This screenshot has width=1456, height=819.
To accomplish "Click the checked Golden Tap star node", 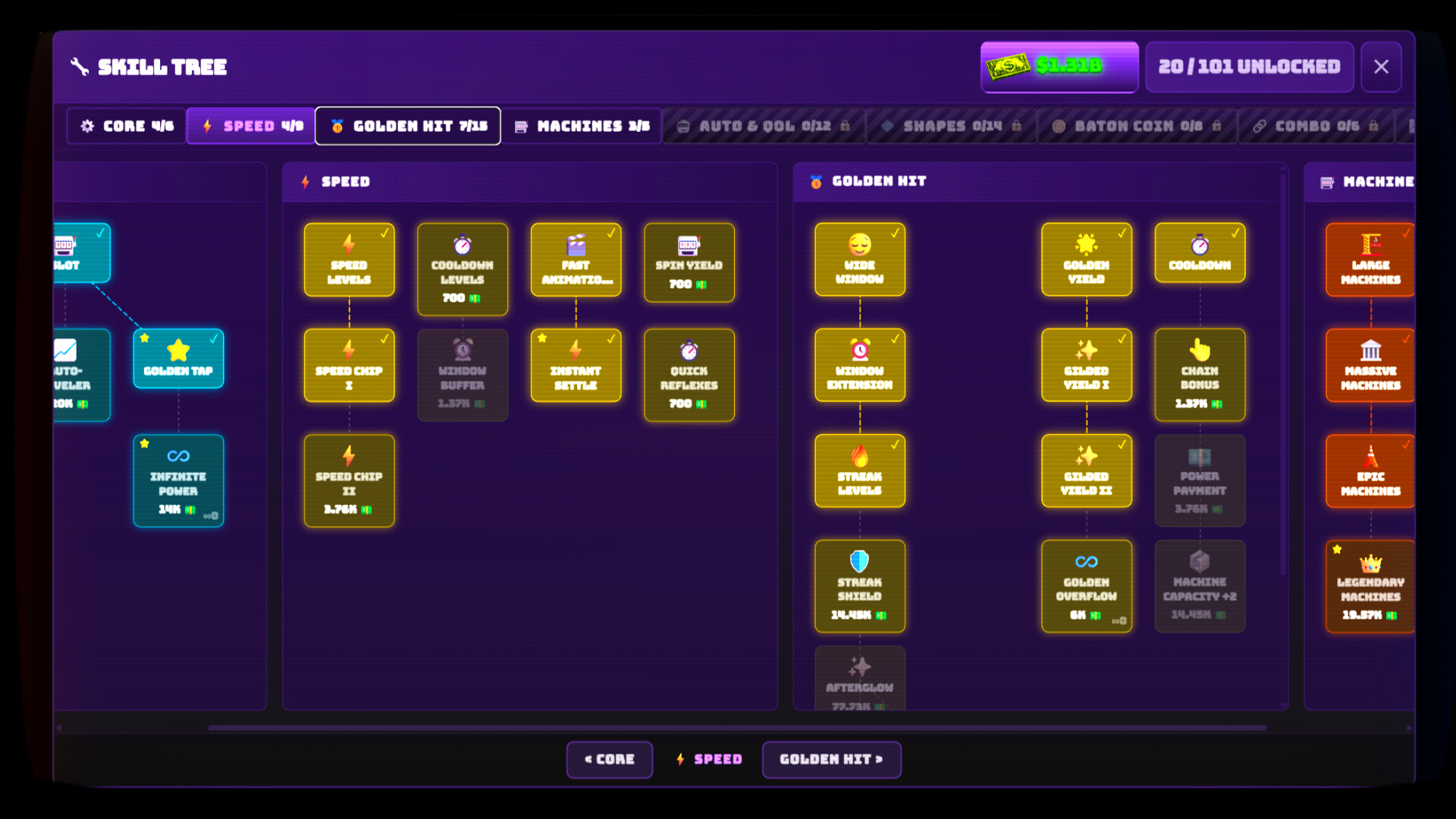I will pyautogui.click(x=178, y=358).
